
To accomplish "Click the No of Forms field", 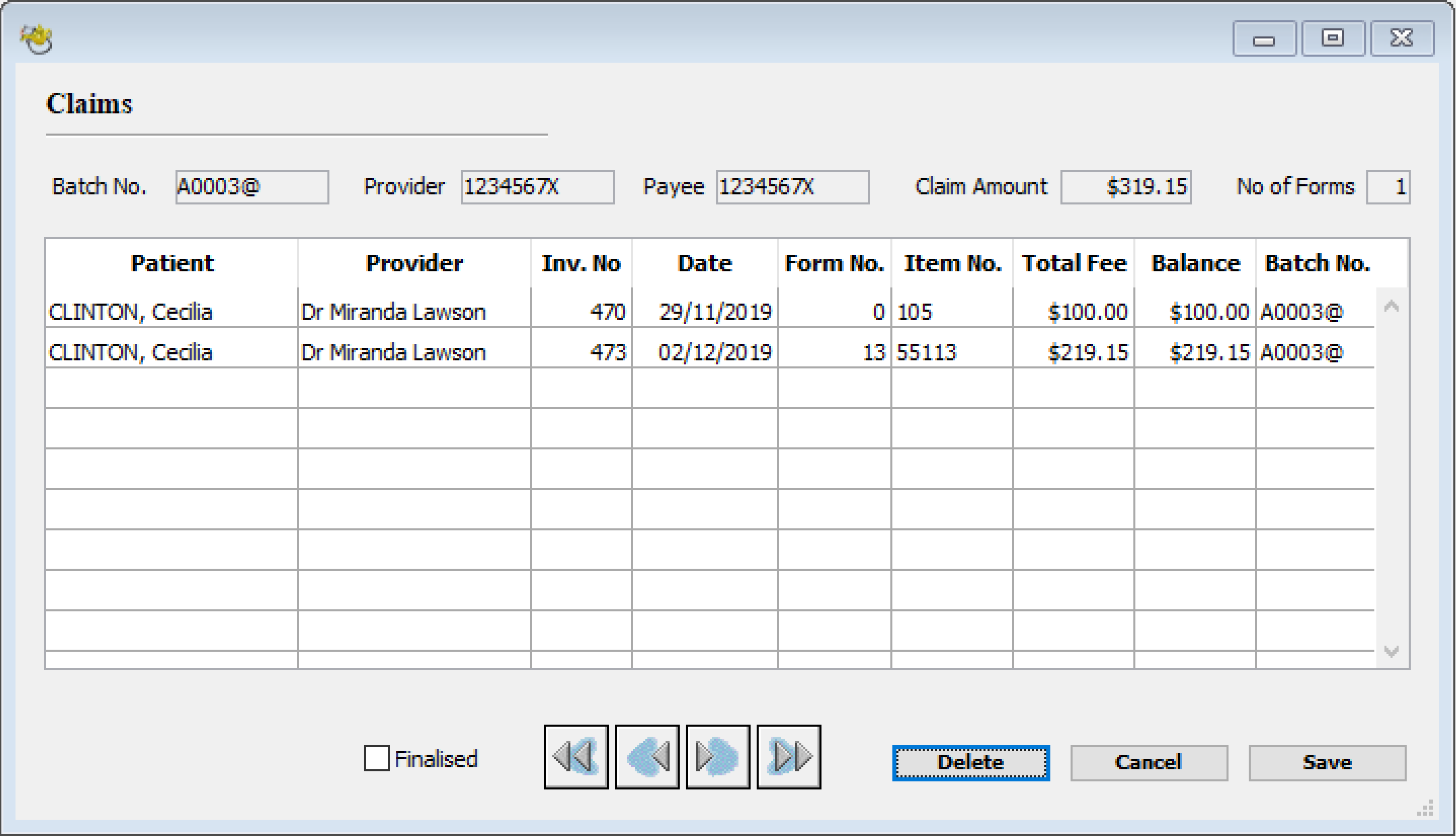I will click(1387, 187).
